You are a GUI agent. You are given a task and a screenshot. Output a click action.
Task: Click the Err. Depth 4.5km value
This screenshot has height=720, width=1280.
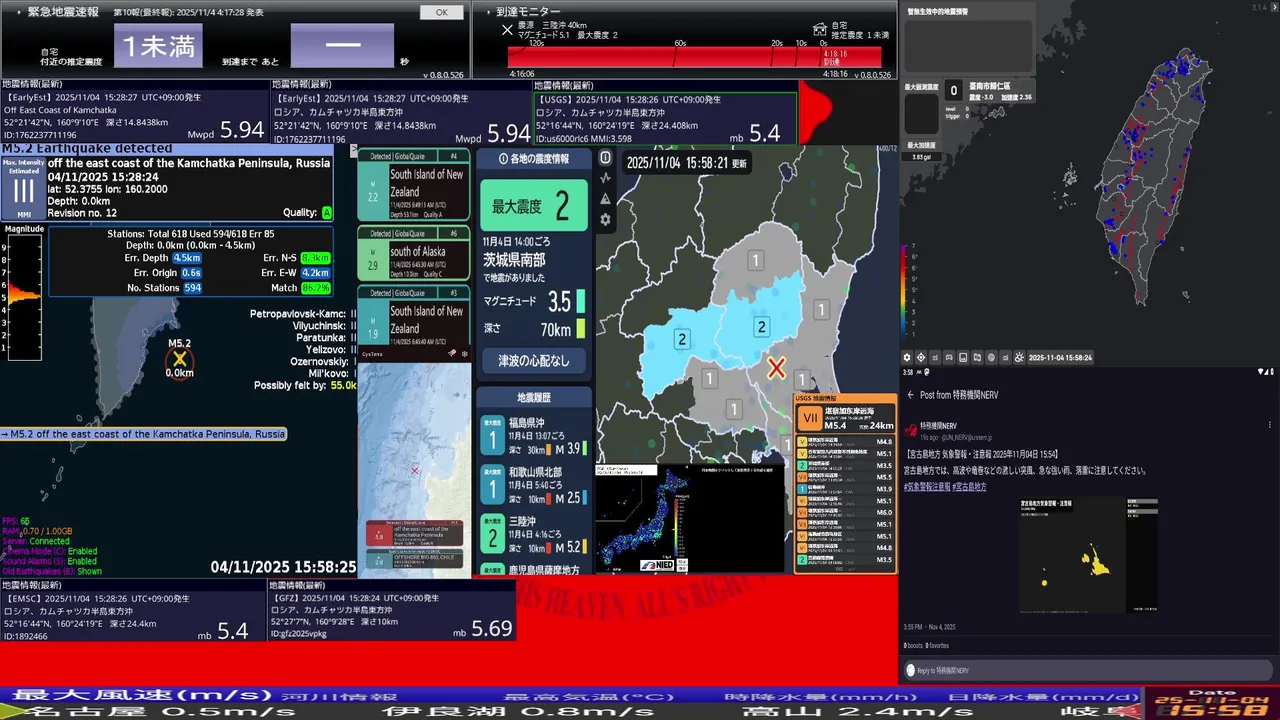coord(186,258)
